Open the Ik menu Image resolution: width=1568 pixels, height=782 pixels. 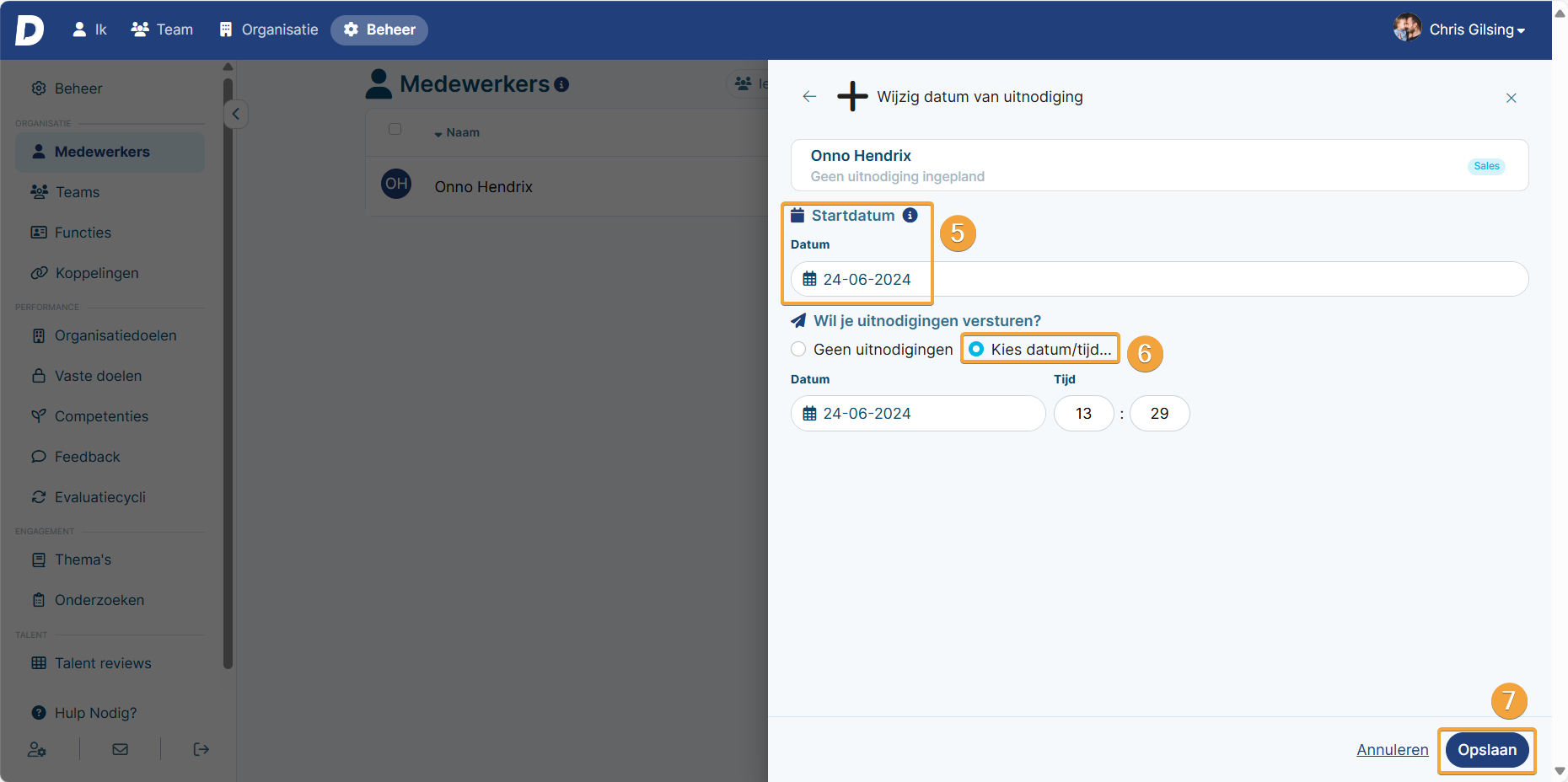[89, 29]
